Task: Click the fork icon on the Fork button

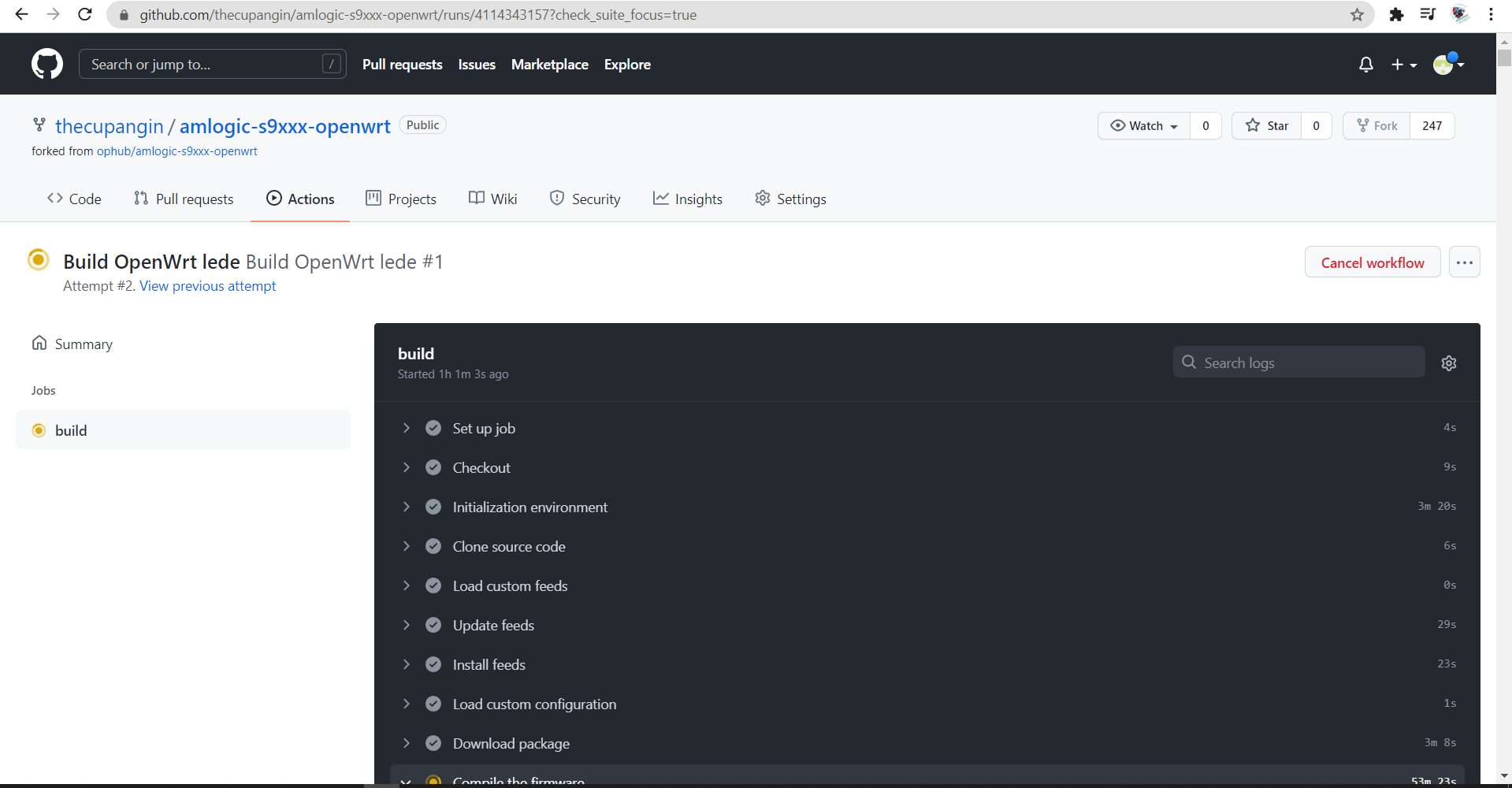Action: 1362,125
